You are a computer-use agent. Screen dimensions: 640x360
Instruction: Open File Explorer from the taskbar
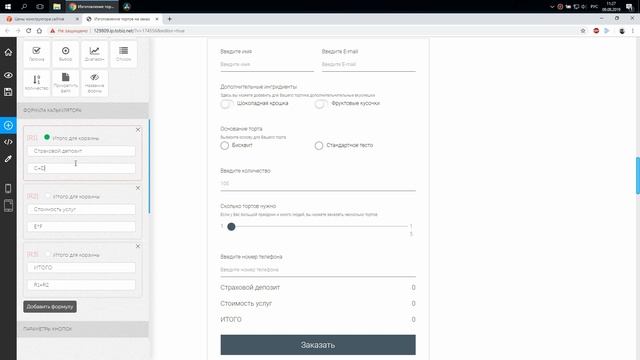(x=57, y=7)
